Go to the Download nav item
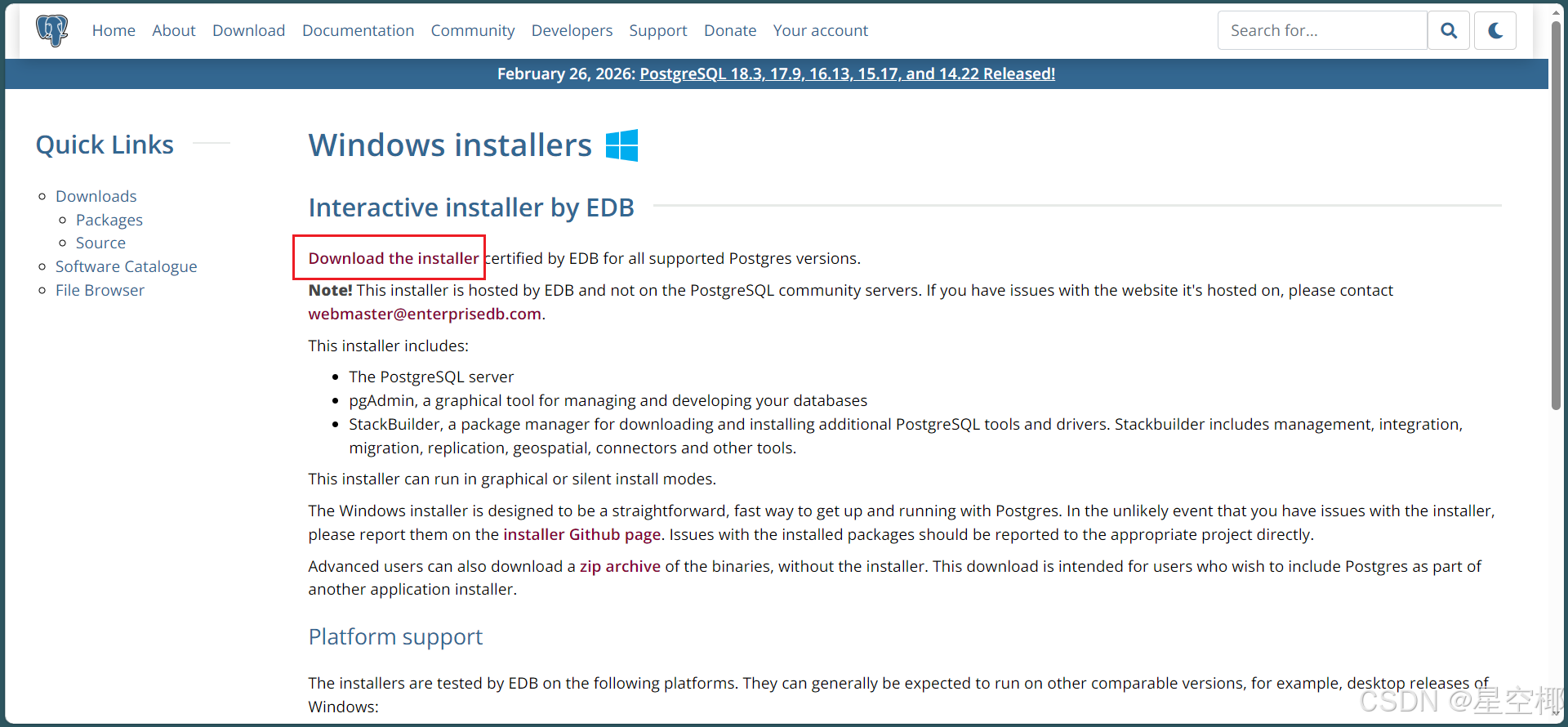Viewport: 1568px width, 727px height. 248,30
